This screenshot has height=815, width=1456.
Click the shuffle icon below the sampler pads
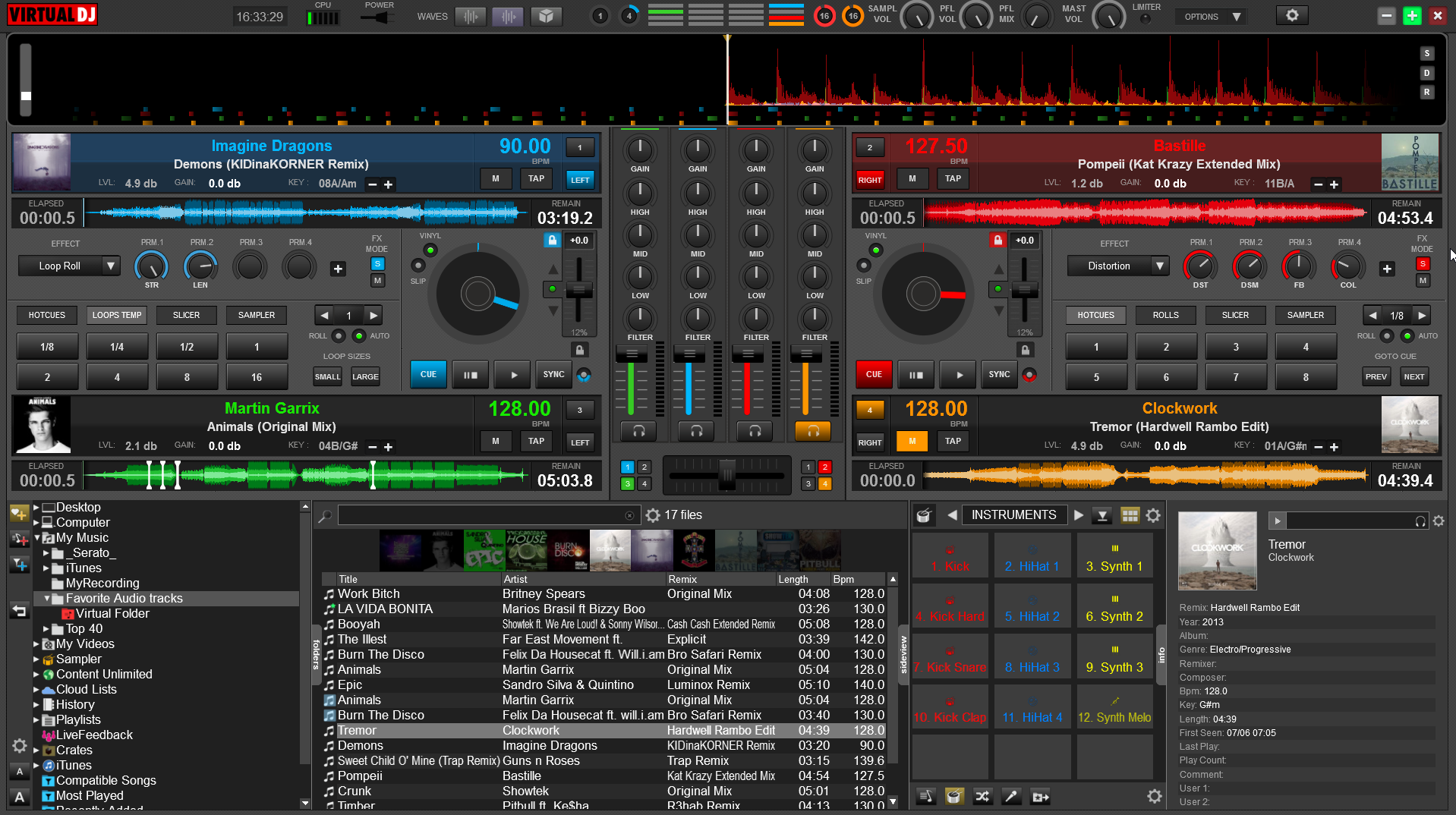pyautogui.click(x=982, y=796)
